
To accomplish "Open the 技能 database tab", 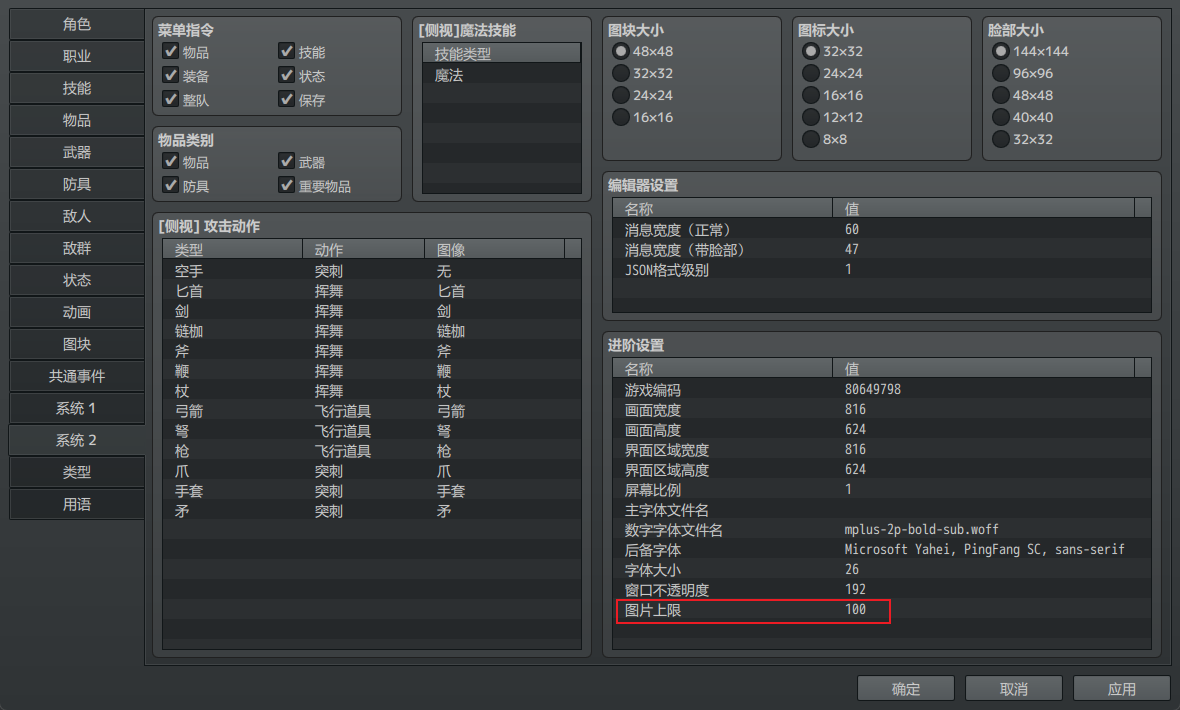I will (77, 89).
